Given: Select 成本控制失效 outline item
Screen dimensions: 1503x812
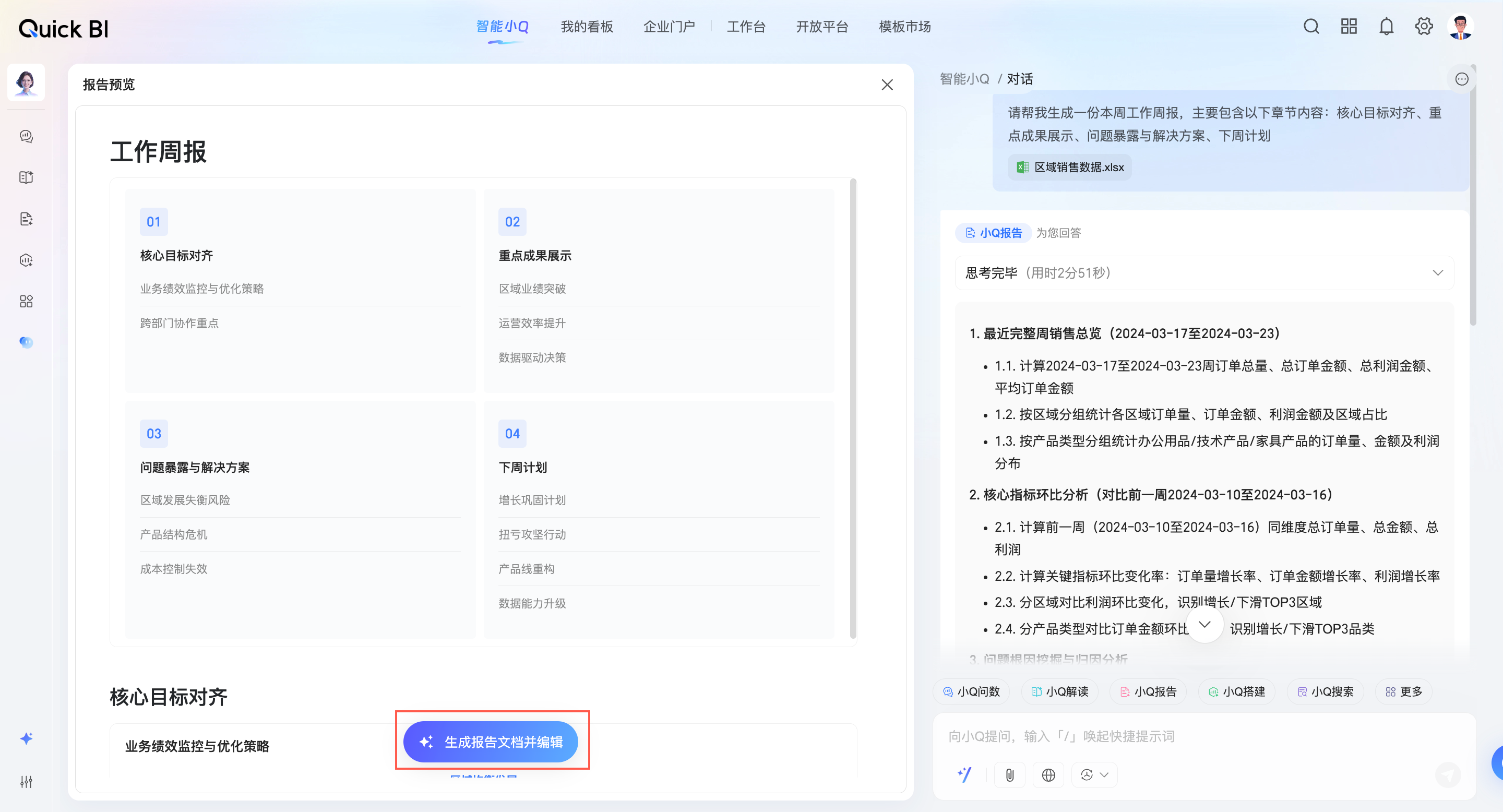Looking at the screenshot, I should pyautogui.click(x=174, y=569).
